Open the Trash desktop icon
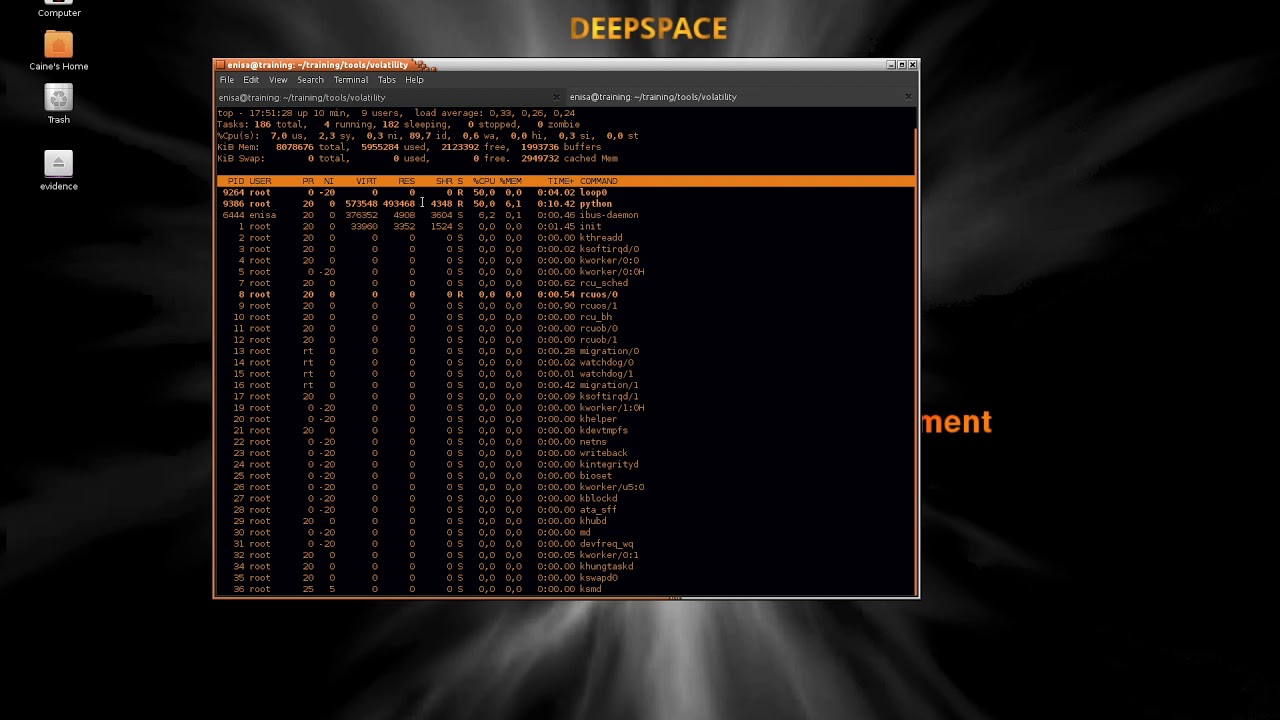 pos(59,105)
